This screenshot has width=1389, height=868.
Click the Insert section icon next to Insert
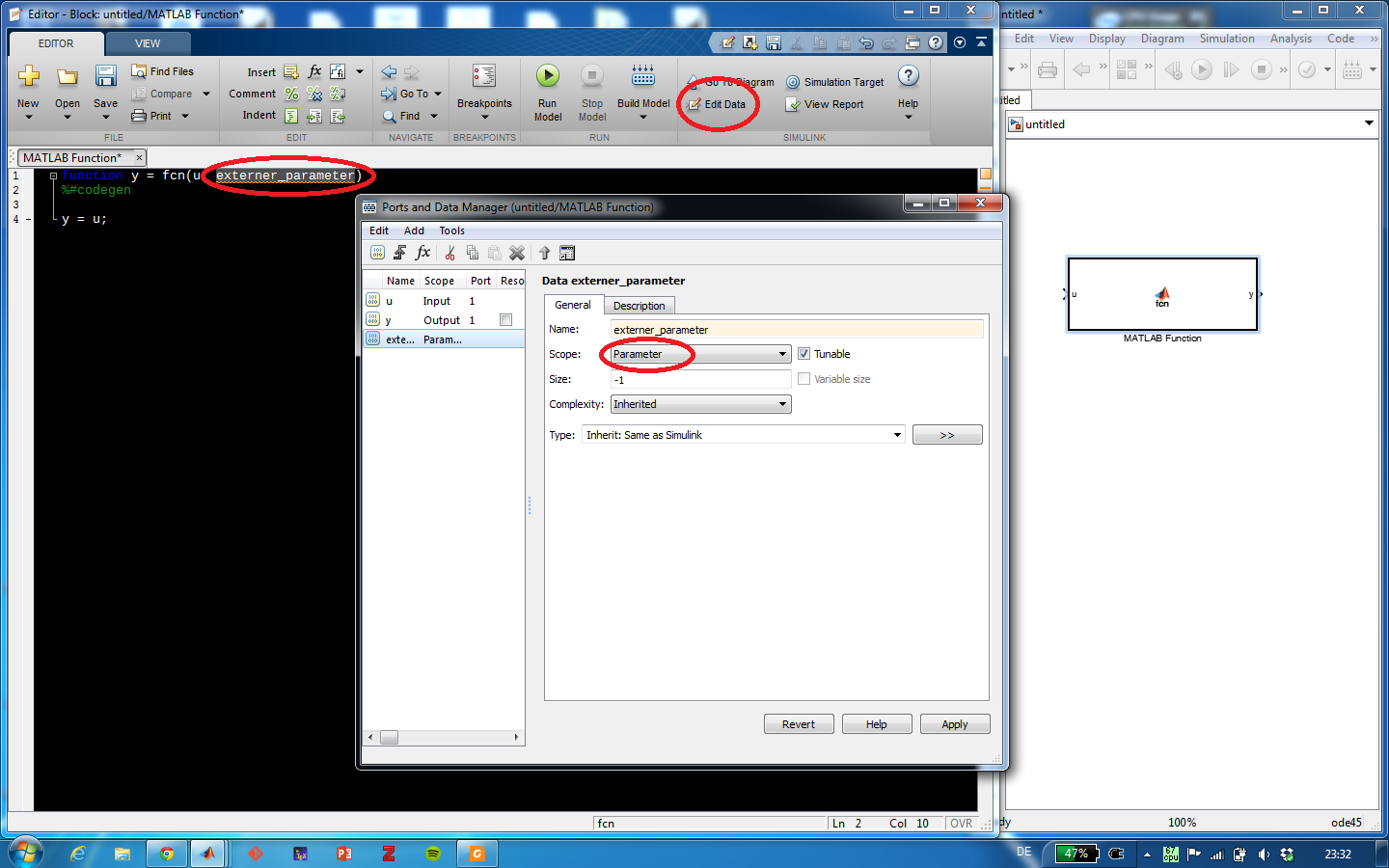pos(291,71)
